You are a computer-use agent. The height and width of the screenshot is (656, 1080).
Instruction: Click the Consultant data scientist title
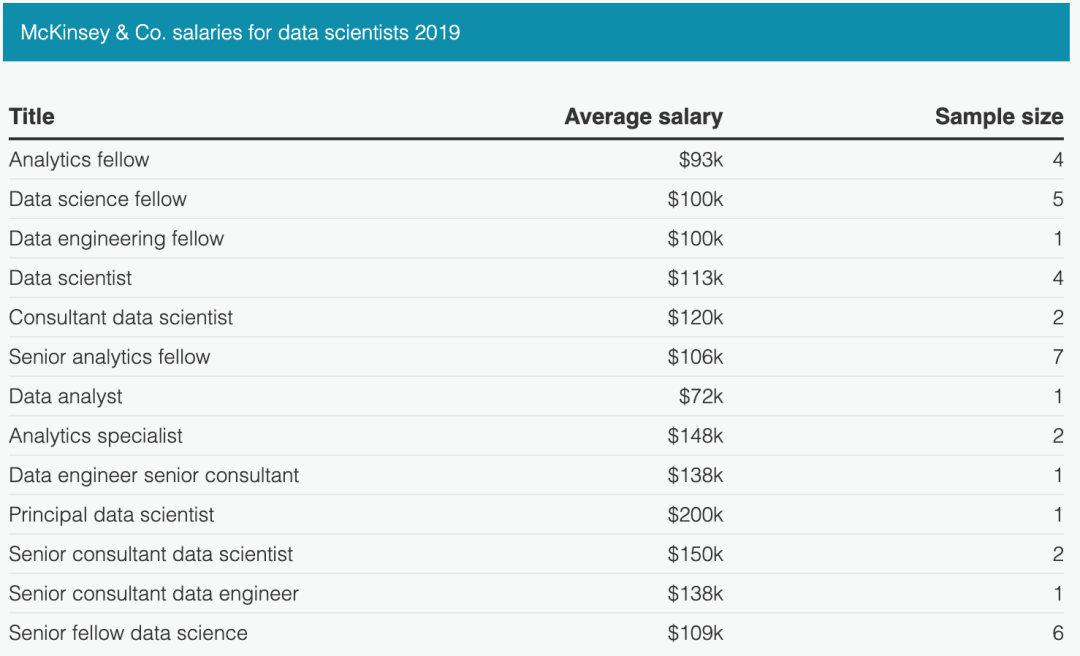pos(121,318)
